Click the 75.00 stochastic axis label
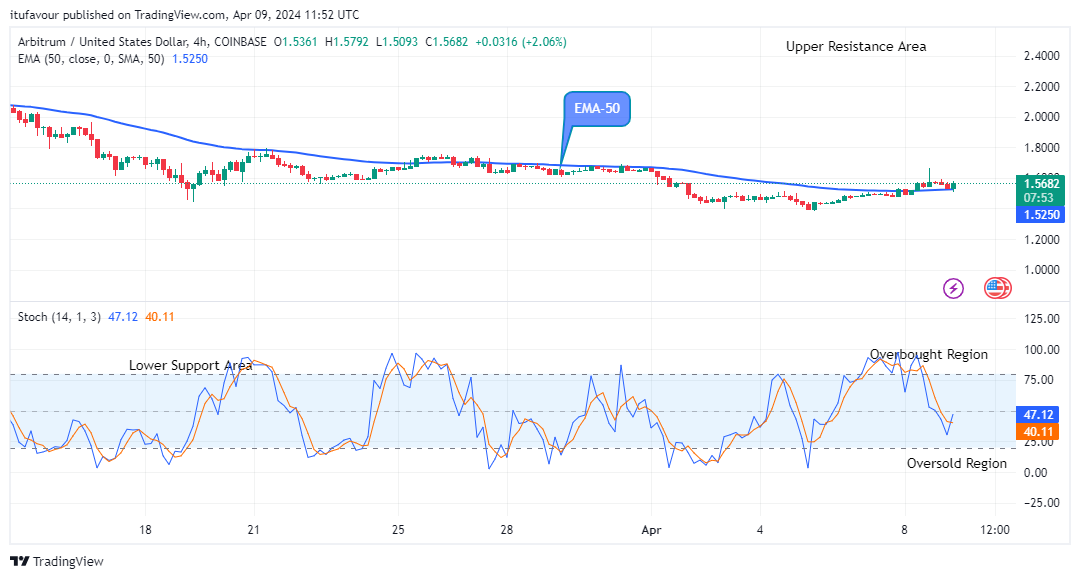Image resolution: width=1080 pixels, height=579 pixels. click(1039, 380)
